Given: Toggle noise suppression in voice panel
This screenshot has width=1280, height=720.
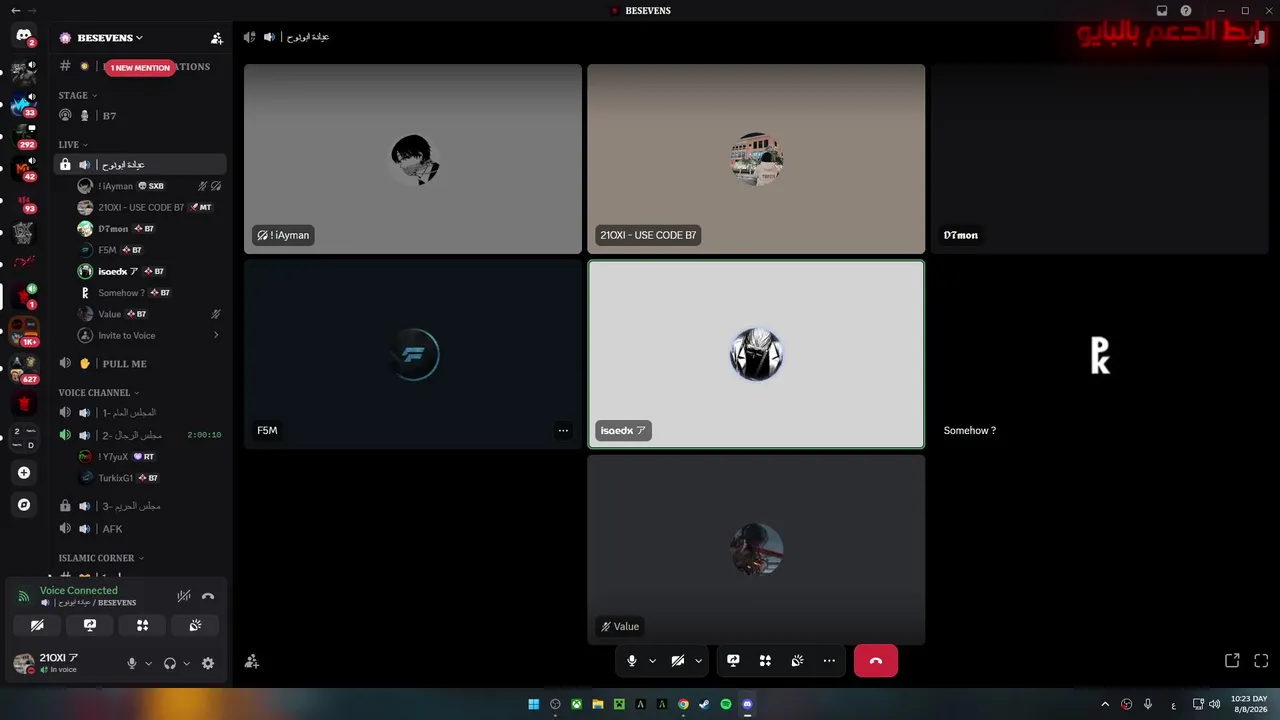Looking at the screenshot, I should (x=184, y=596).
